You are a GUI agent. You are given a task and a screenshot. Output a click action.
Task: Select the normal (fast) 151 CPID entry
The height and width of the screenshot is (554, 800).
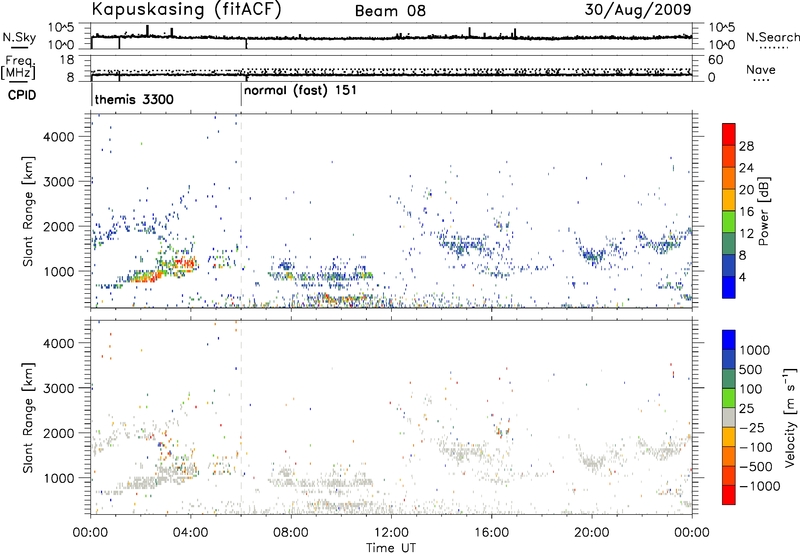pos(301,91)
